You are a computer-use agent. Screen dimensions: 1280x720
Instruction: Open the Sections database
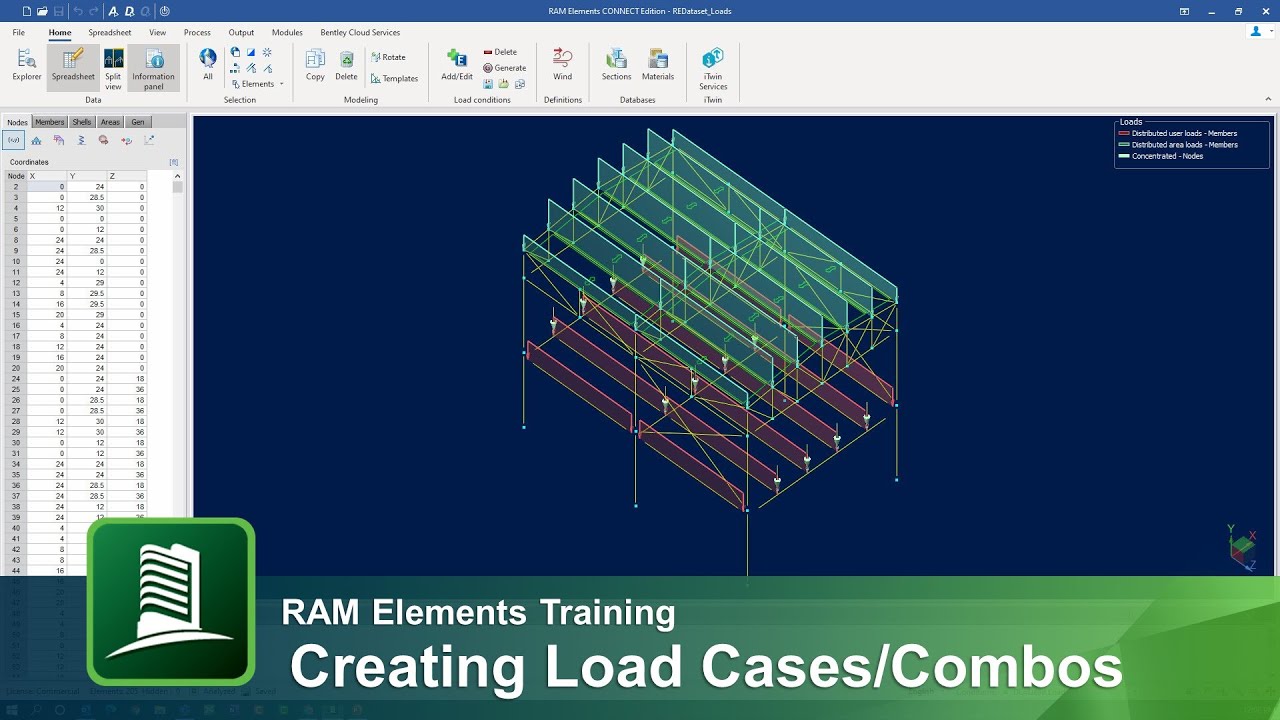coord(616,66)
